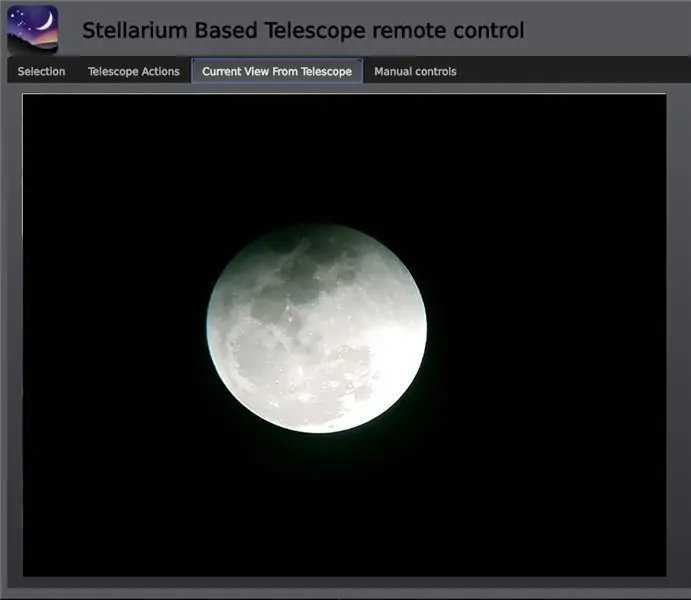
Task: Click the Stellarium moon logo icon
Action: (x=33, y=30)
